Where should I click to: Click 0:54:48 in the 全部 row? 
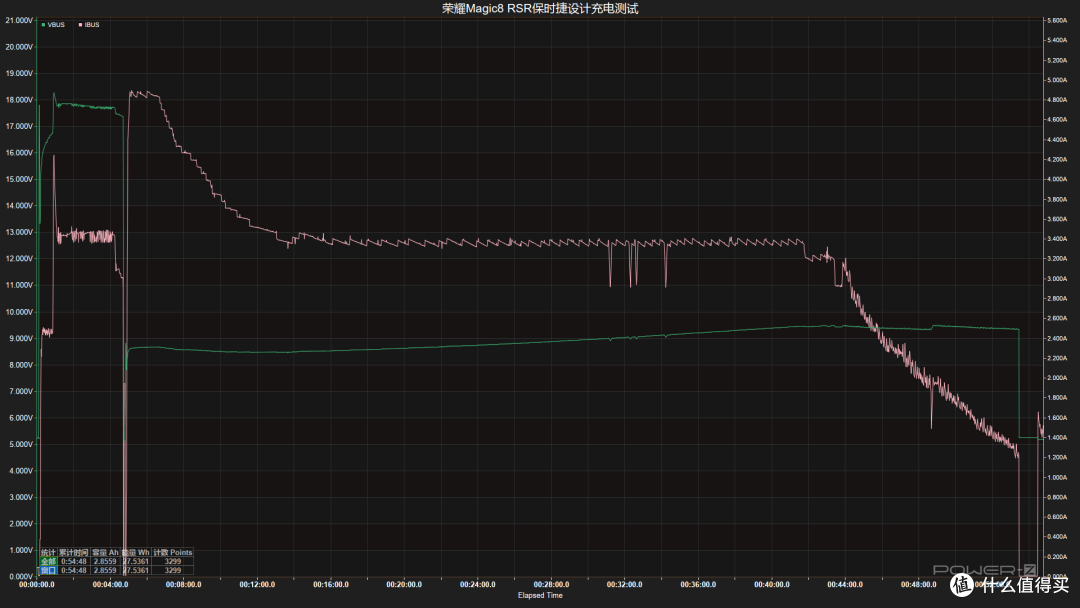(x=74, y=561)
